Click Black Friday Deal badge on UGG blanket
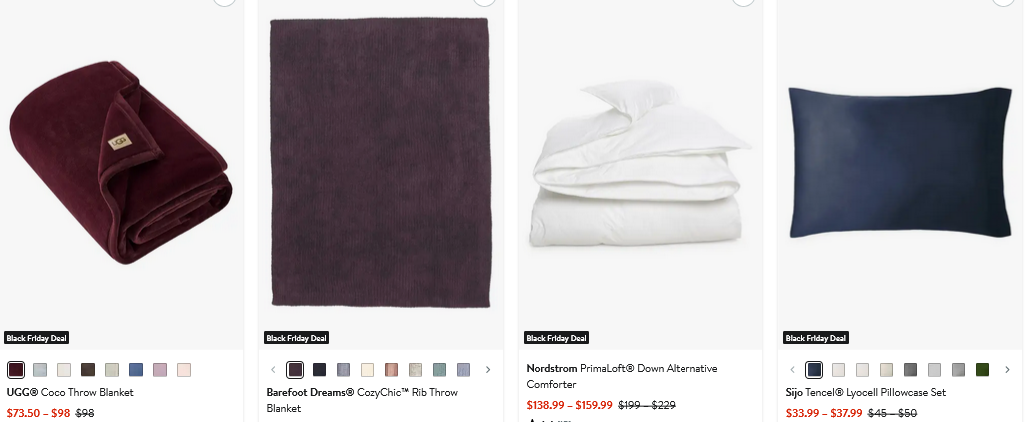1030x422 pixels. pos(37,338)
